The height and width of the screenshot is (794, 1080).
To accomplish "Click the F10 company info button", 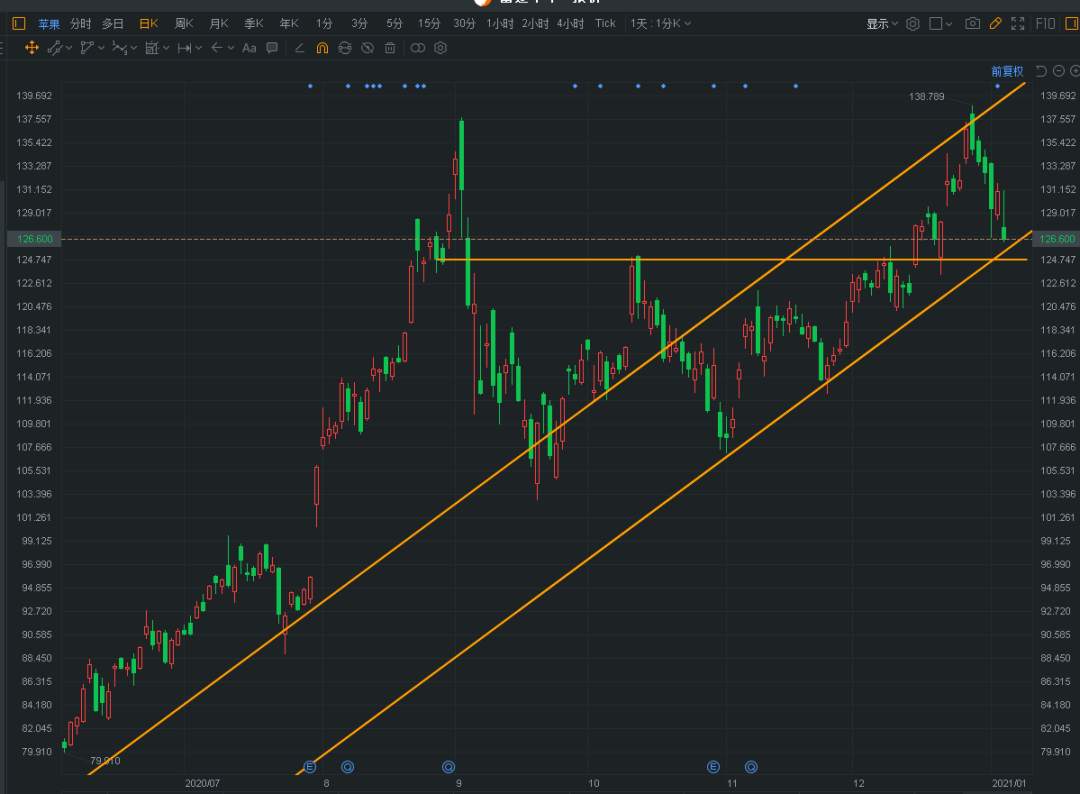I will tap(1046, 24).
